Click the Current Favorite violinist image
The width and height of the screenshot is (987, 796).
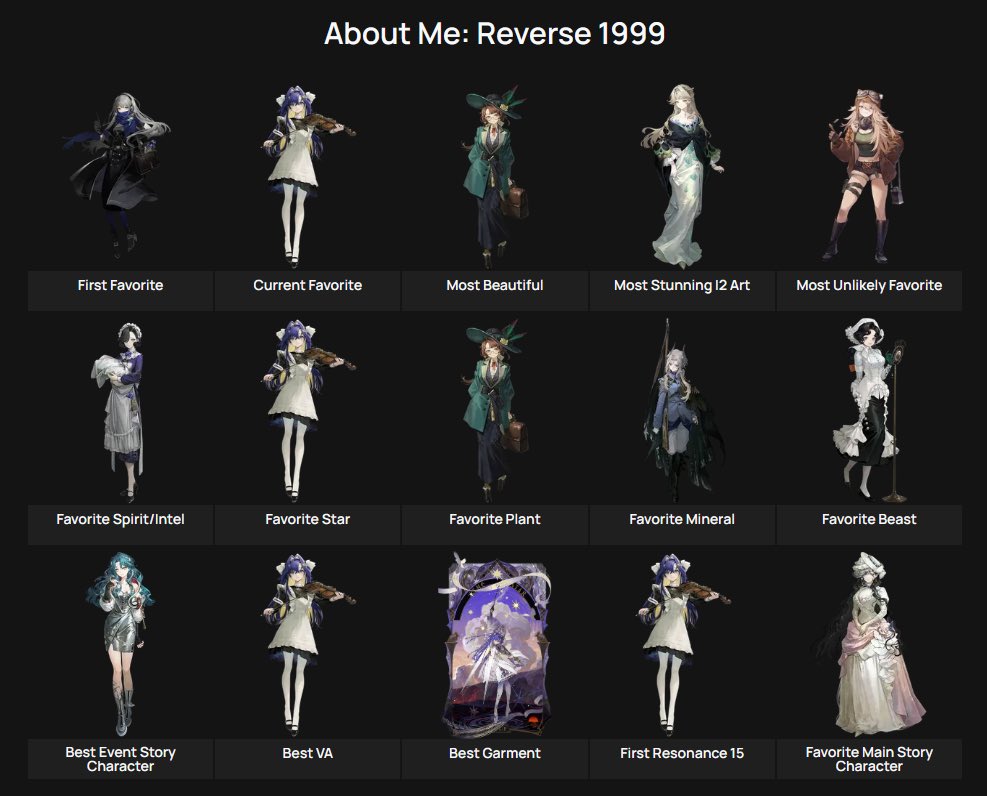coord(308,177)
